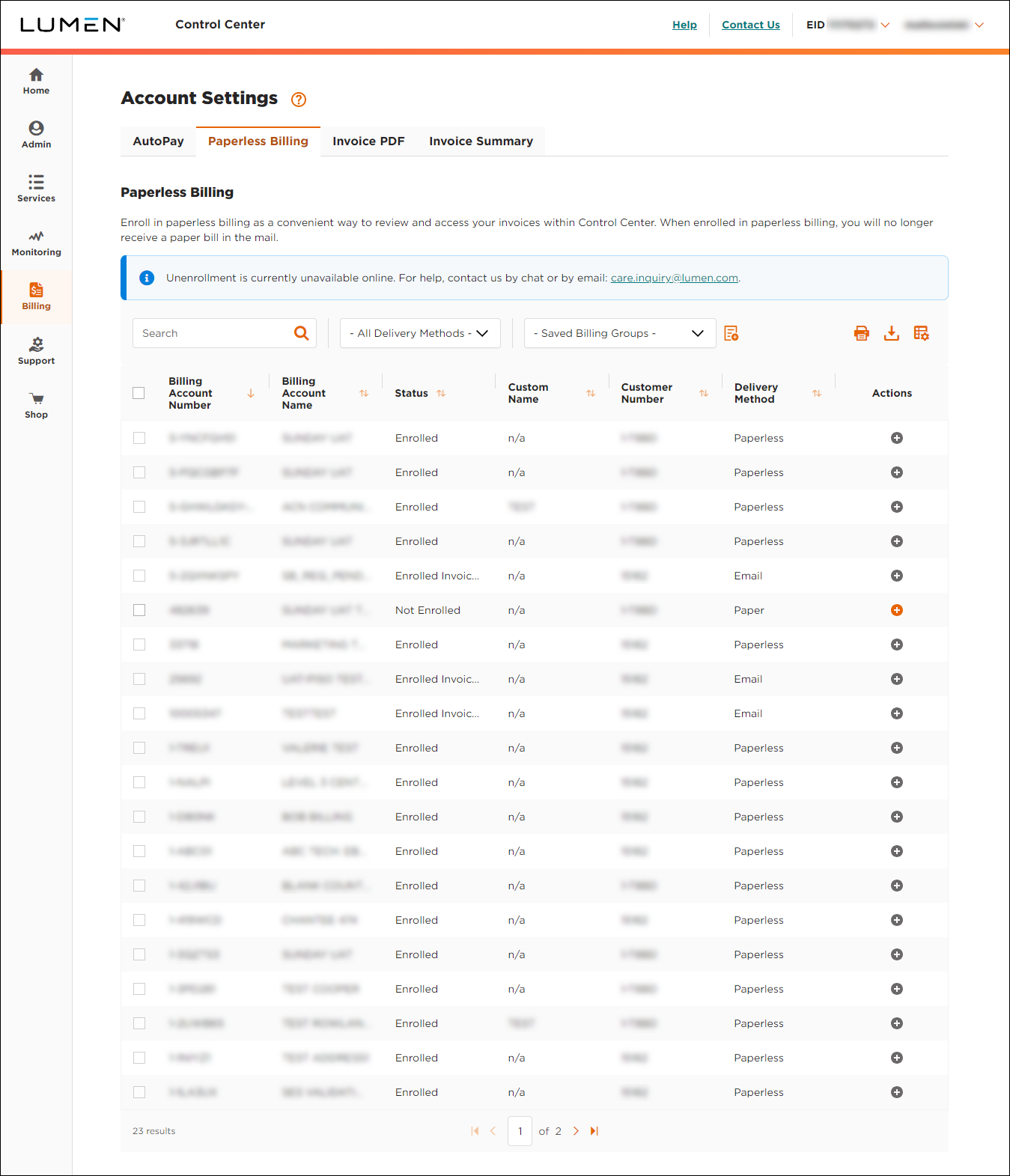The width and height of the screenshot is (1010, 1176).
Task: Toggle the select-all header checkbox
Action: click(139, 393)
